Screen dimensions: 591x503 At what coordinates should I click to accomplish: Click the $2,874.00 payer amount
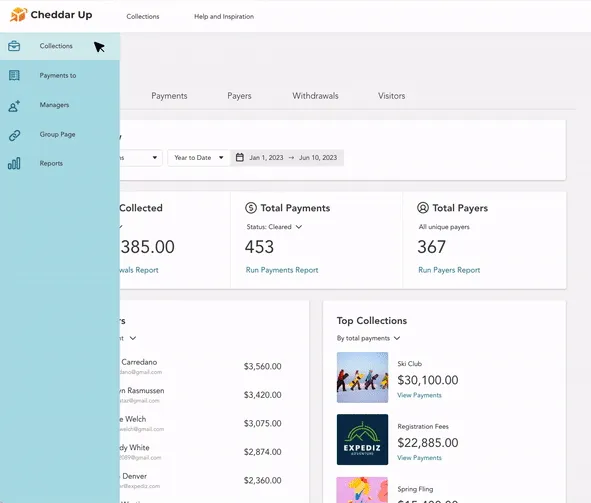point(262,452)
